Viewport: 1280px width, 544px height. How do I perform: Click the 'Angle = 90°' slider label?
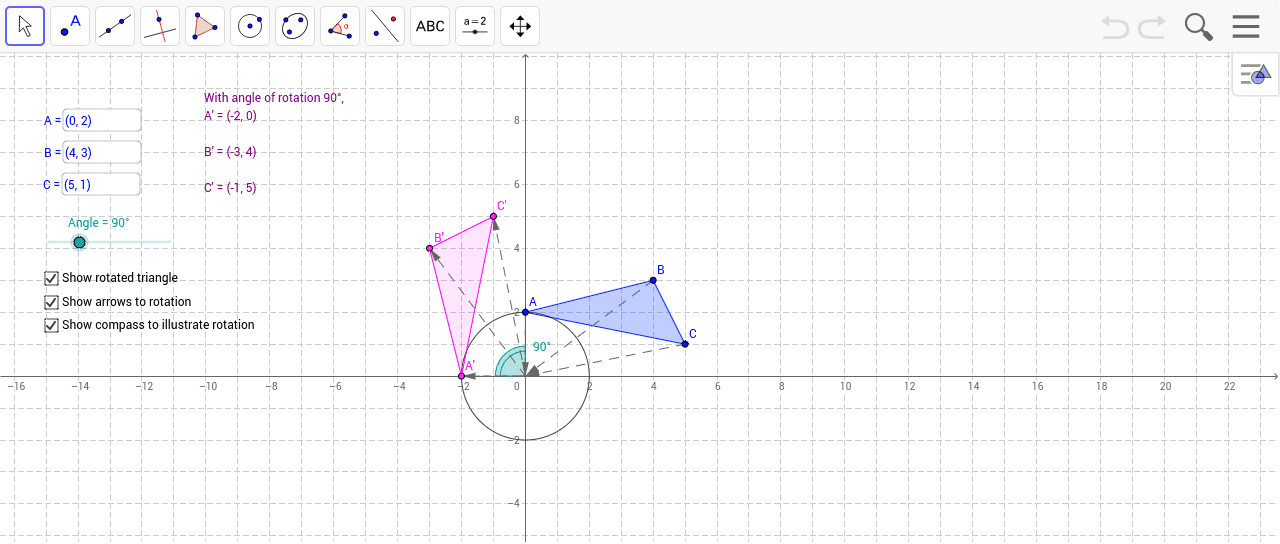coord(99,223)
